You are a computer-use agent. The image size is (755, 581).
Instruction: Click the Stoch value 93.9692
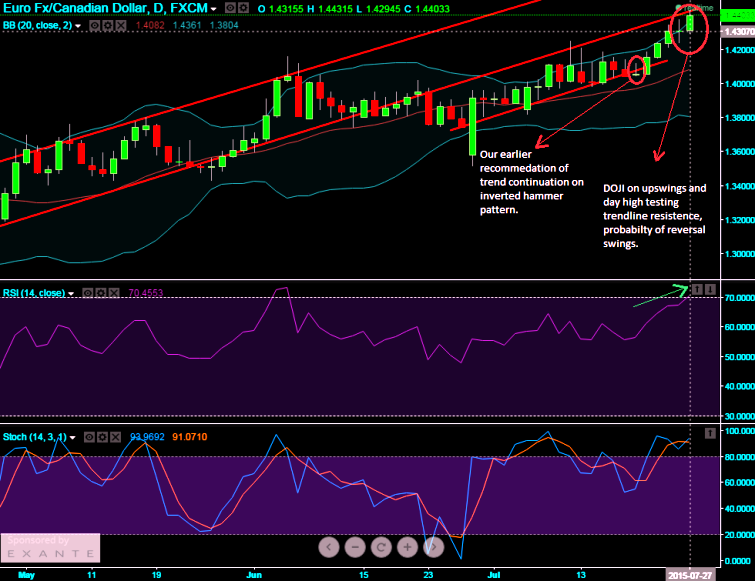click(x=147, y=437)
